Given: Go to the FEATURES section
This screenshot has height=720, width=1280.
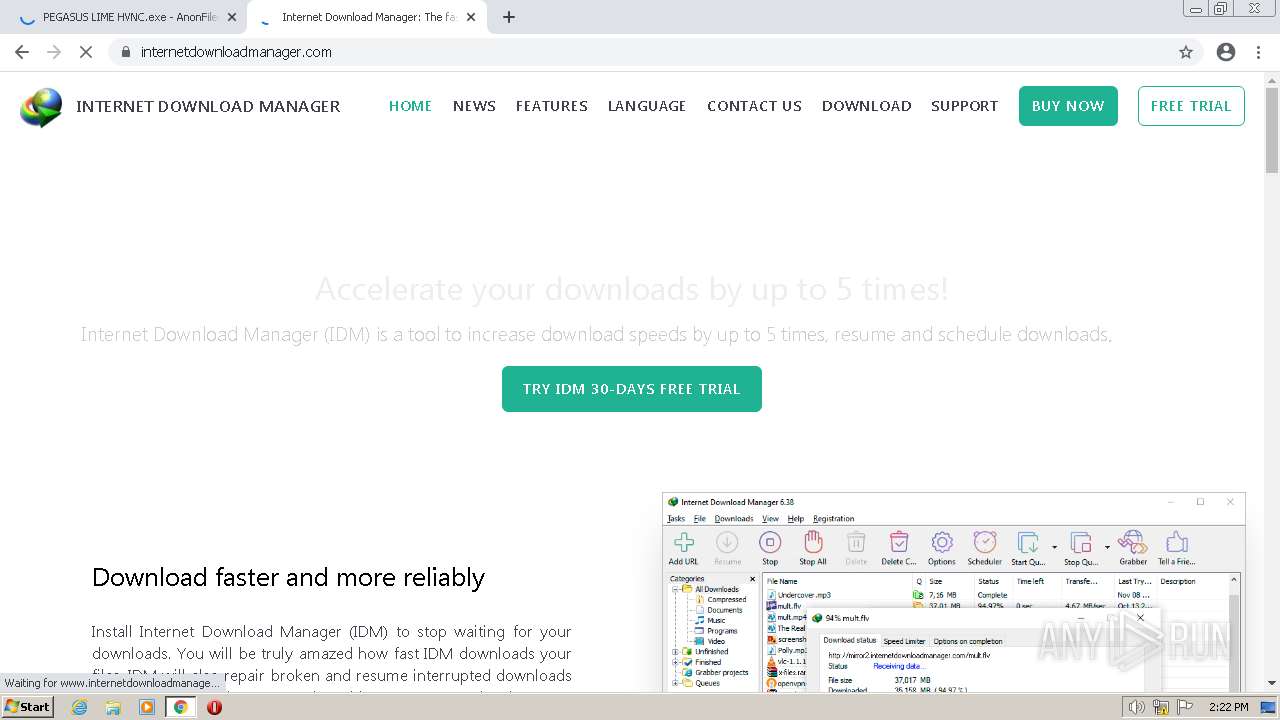Looking at the screenshot, I should click(552, 106).
